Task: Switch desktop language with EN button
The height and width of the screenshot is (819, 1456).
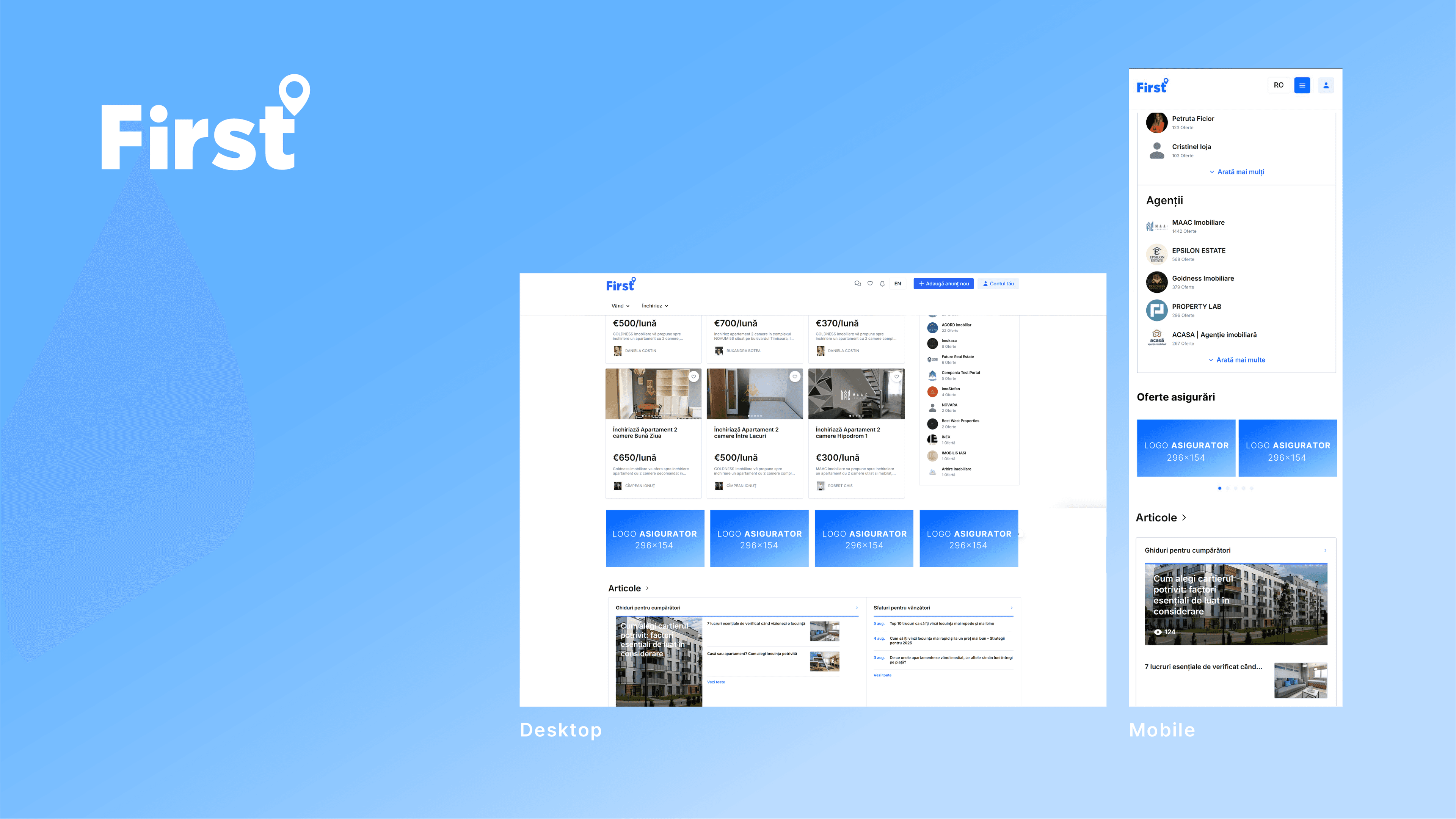Action: pyautogui.click(x=897, y=284)
